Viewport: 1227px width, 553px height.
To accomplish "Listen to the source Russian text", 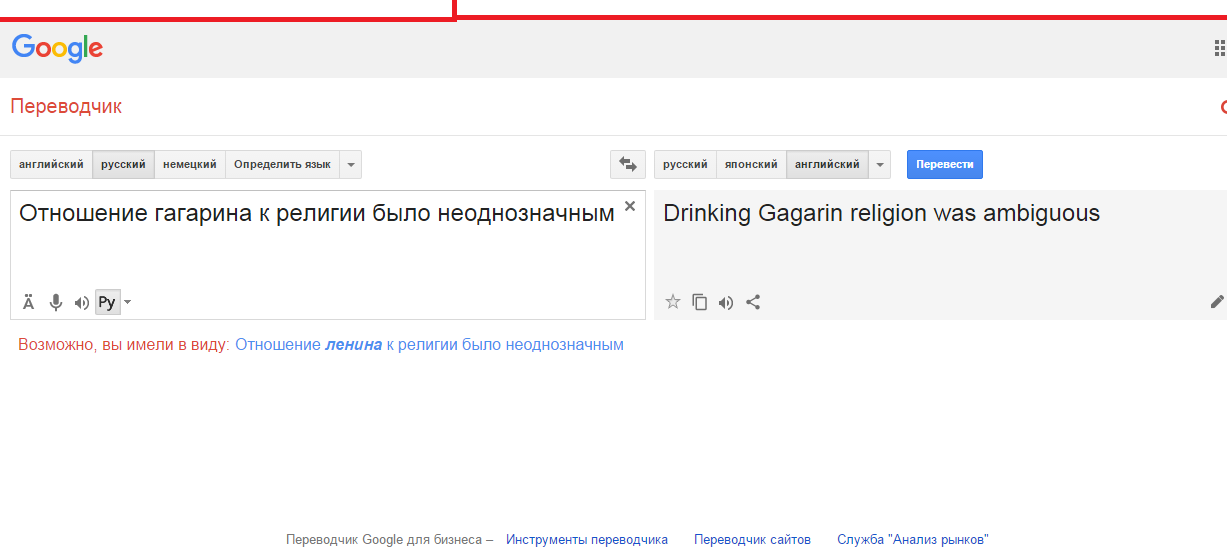I will (x=82, y=303).
